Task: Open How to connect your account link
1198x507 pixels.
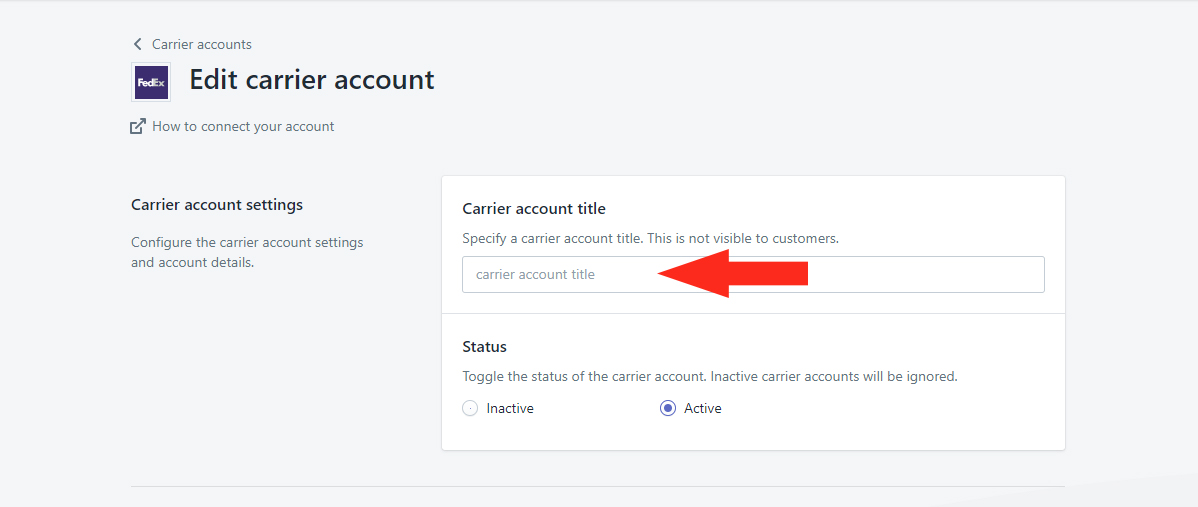Action: [243, 127]
